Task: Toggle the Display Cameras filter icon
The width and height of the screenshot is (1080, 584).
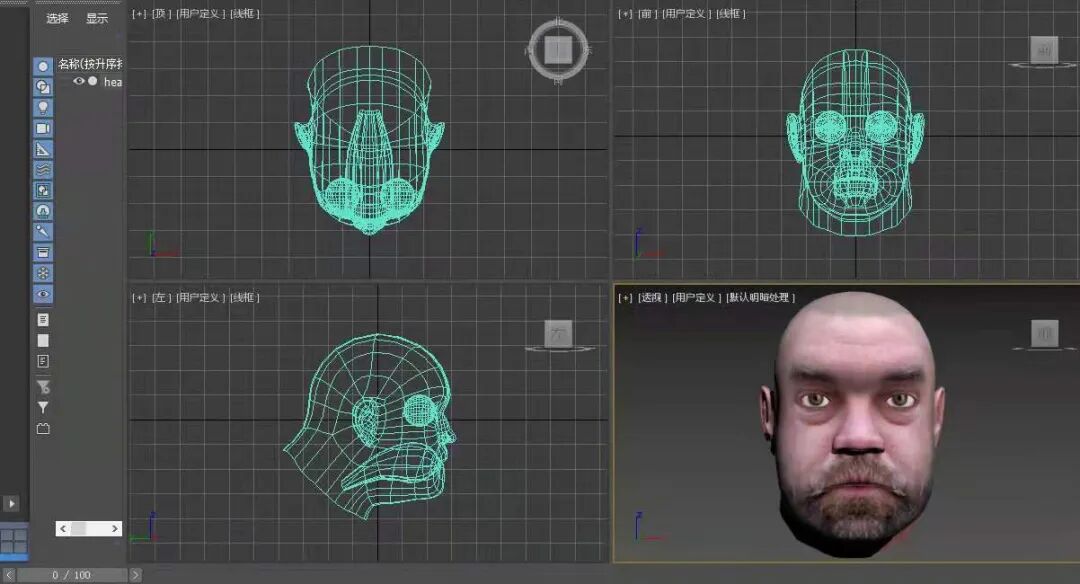Action: [x=43, y=128]
